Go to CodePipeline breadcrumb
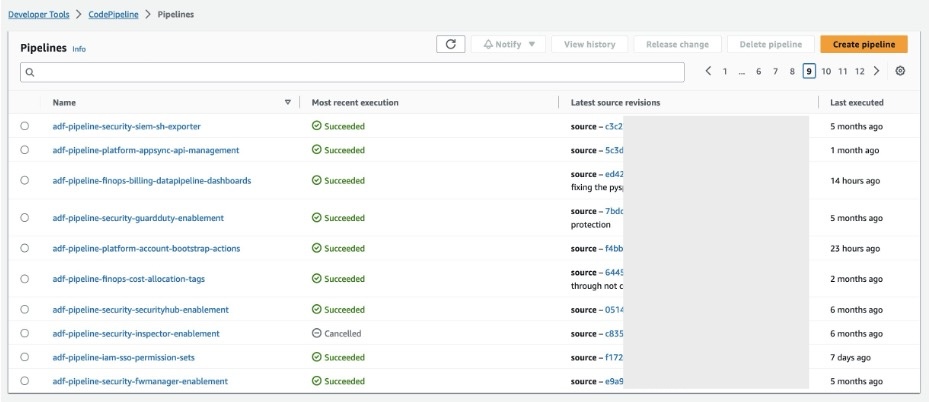Screen dimensions: 930x402 tap(114, 15)
